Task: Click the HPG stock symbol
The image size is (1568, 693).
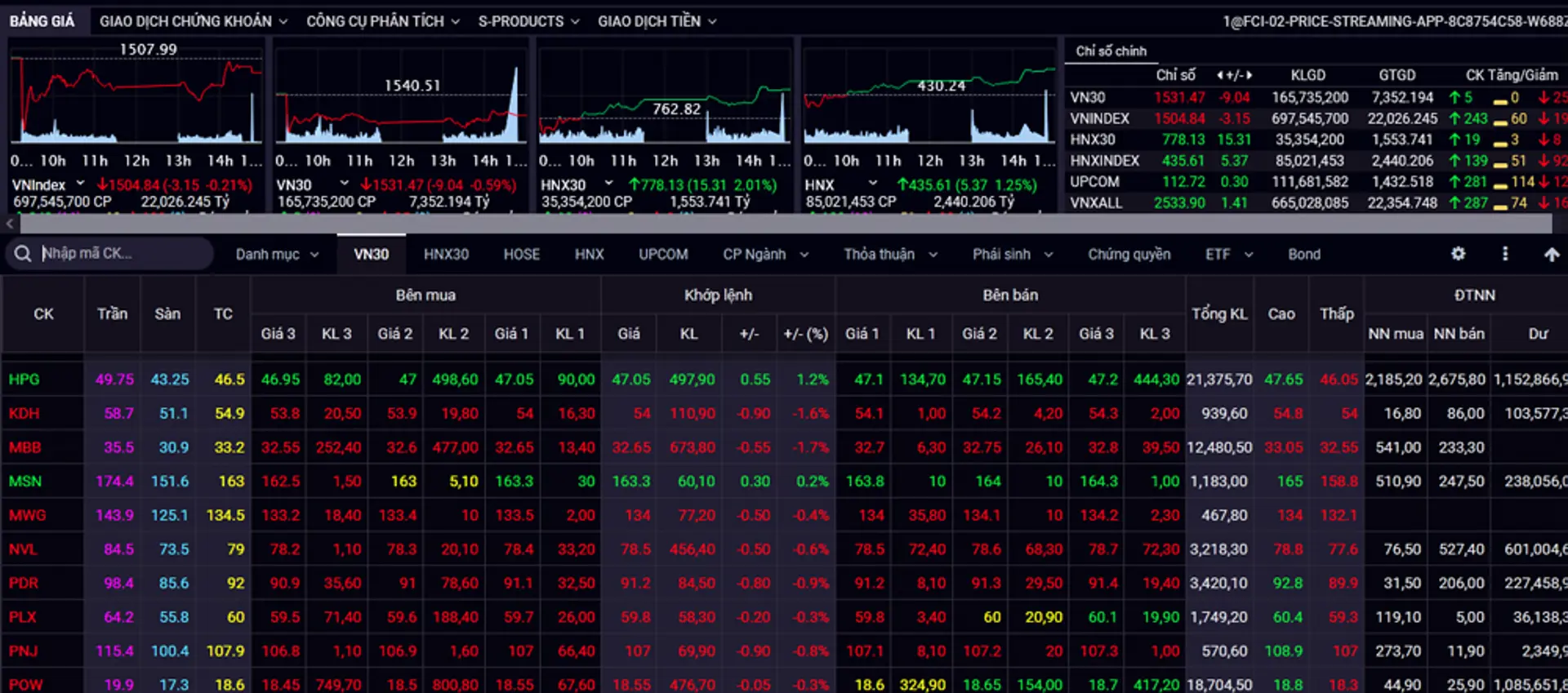Action: click(24, 380)
